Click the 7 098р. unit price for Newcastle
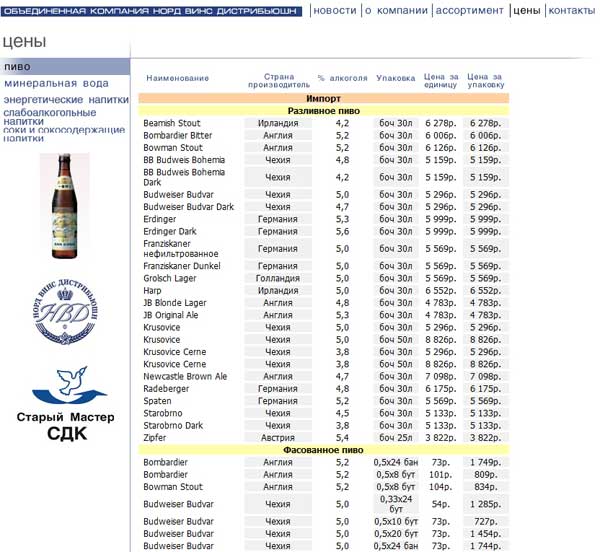This screenshot has width=600, height=552. coord(440,376)
